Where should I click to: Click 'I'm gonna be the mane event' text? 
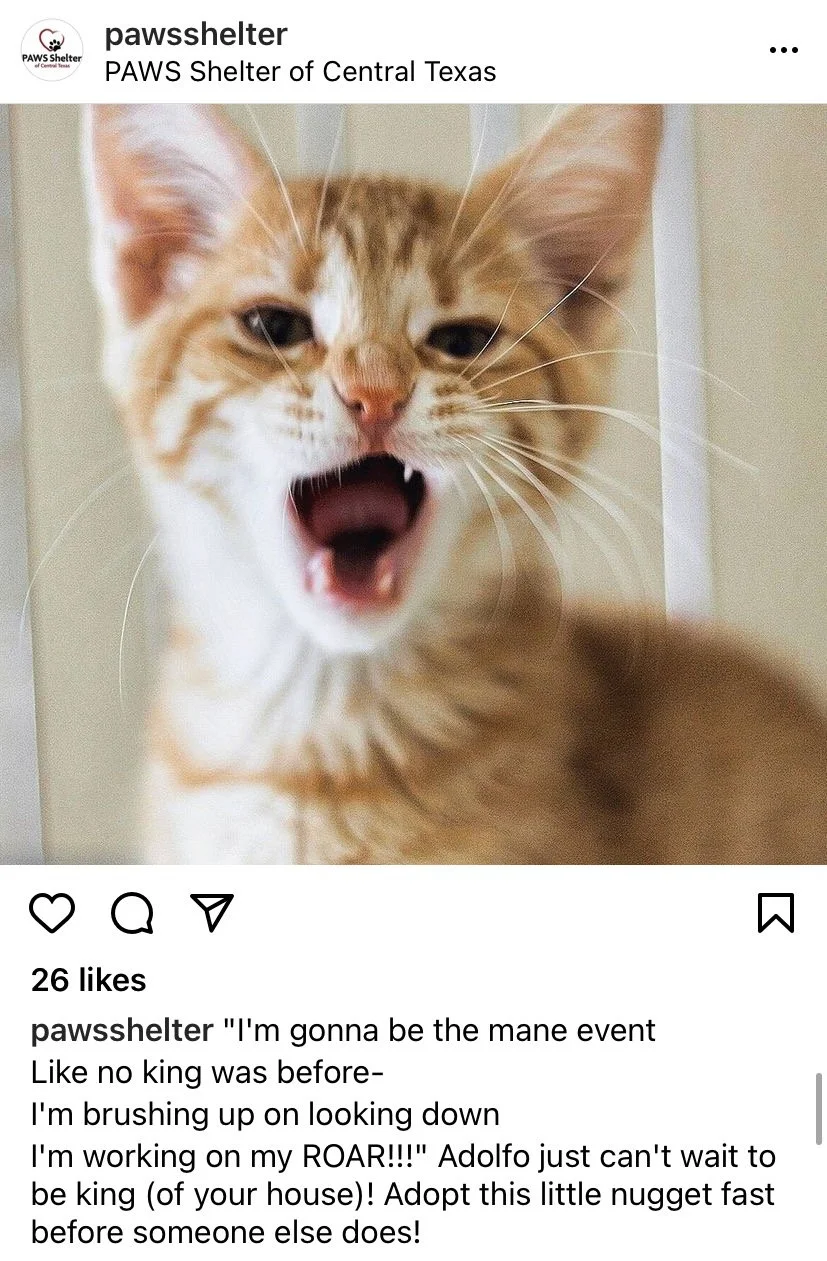pos(439,1031)
